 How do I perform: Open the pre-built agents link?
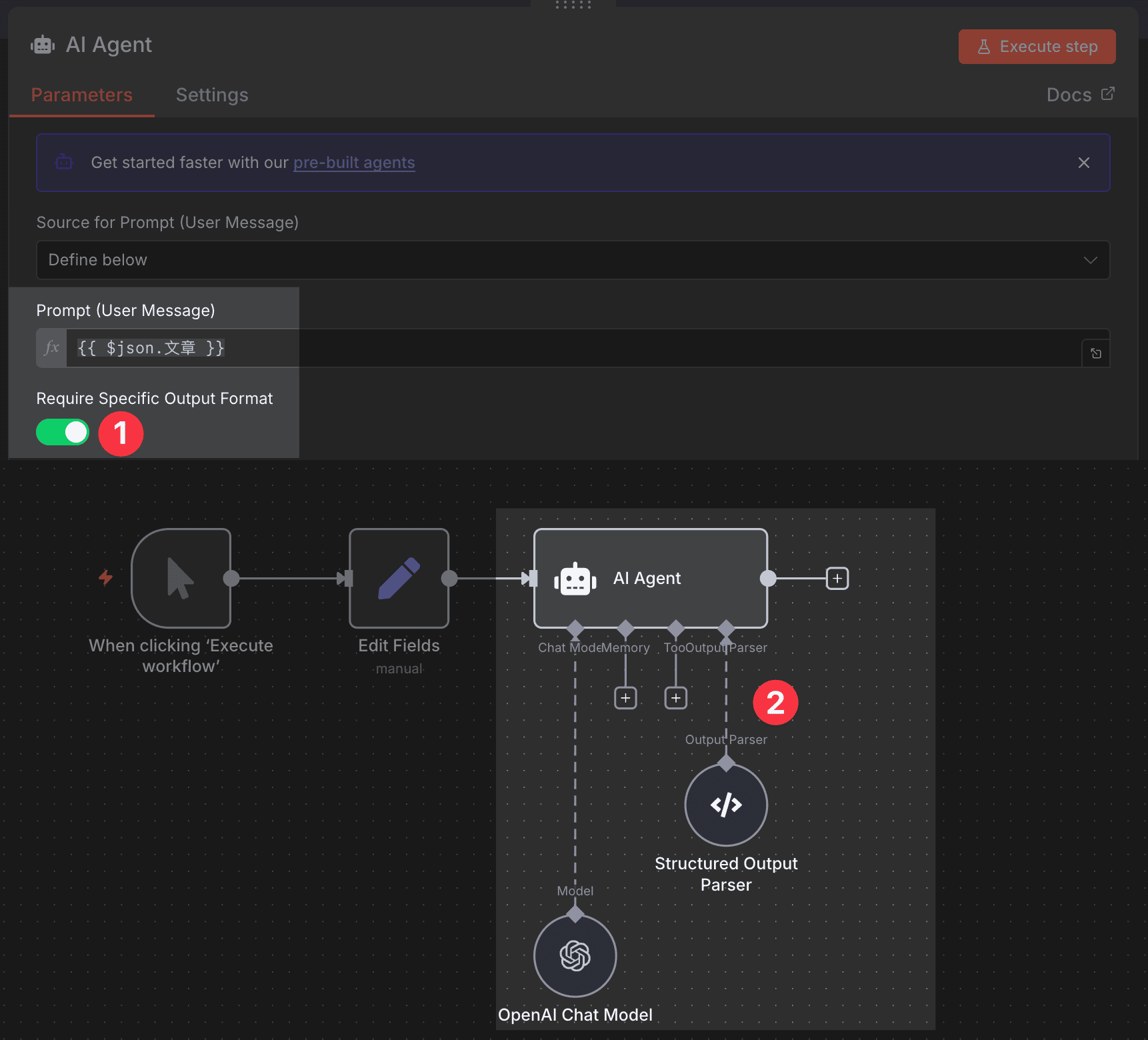[354, 162]
